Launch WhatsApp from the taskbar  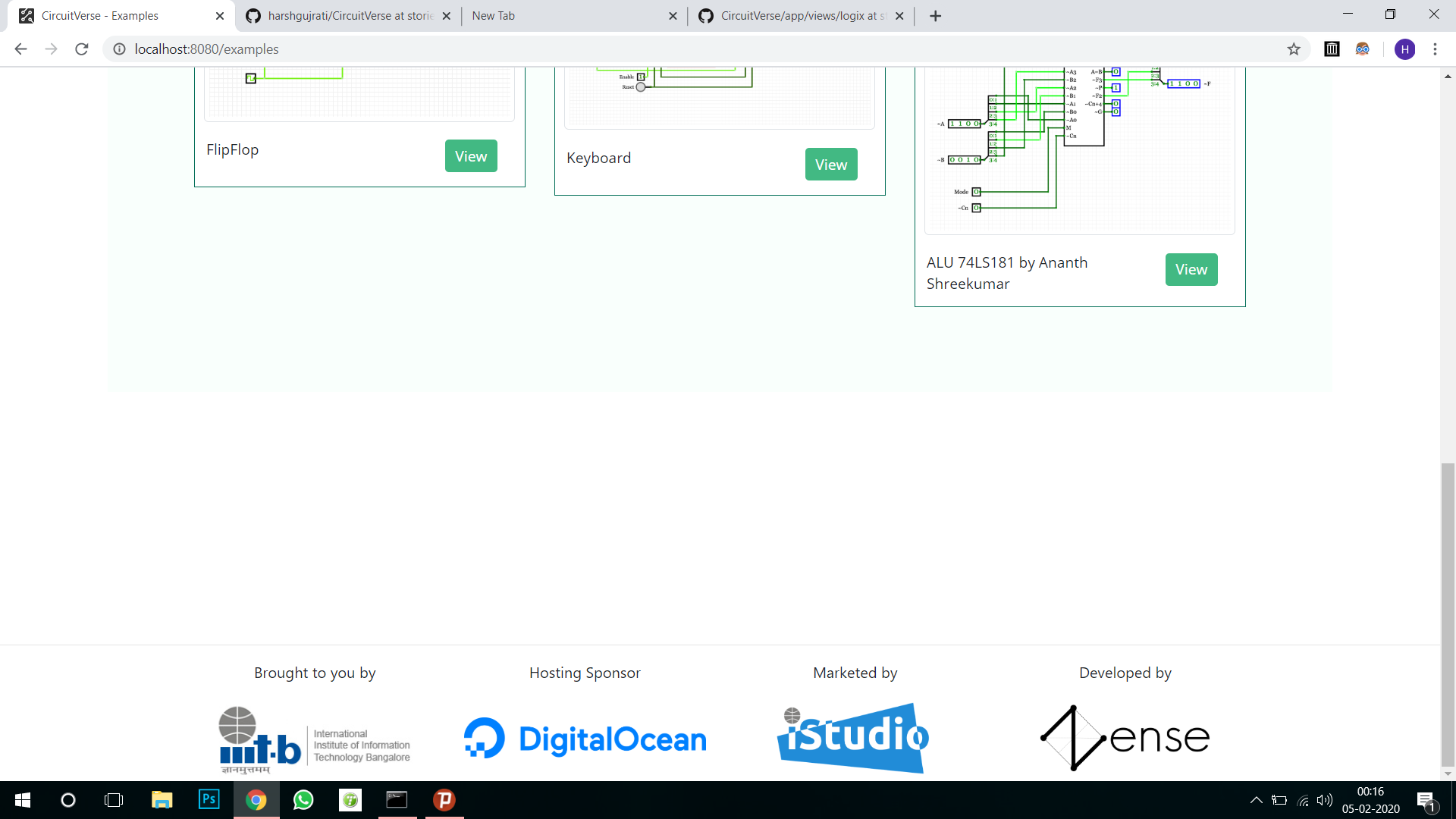coord(303,800)
